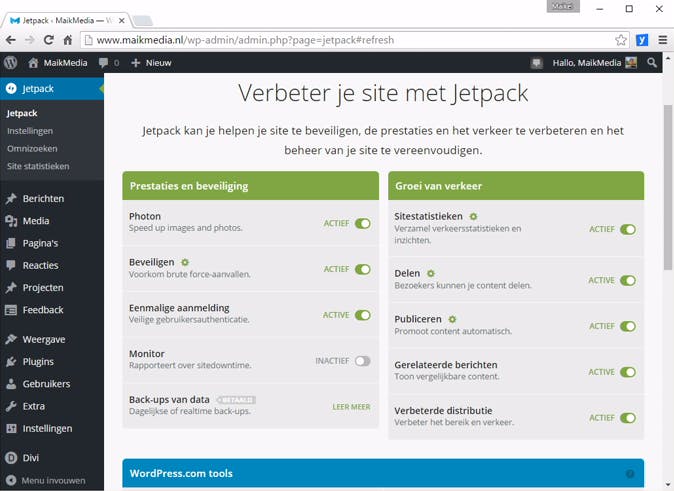The image size is (674, 491).
Task: Click the Yoast extension icon in Chrome
Action: [642, 40]
